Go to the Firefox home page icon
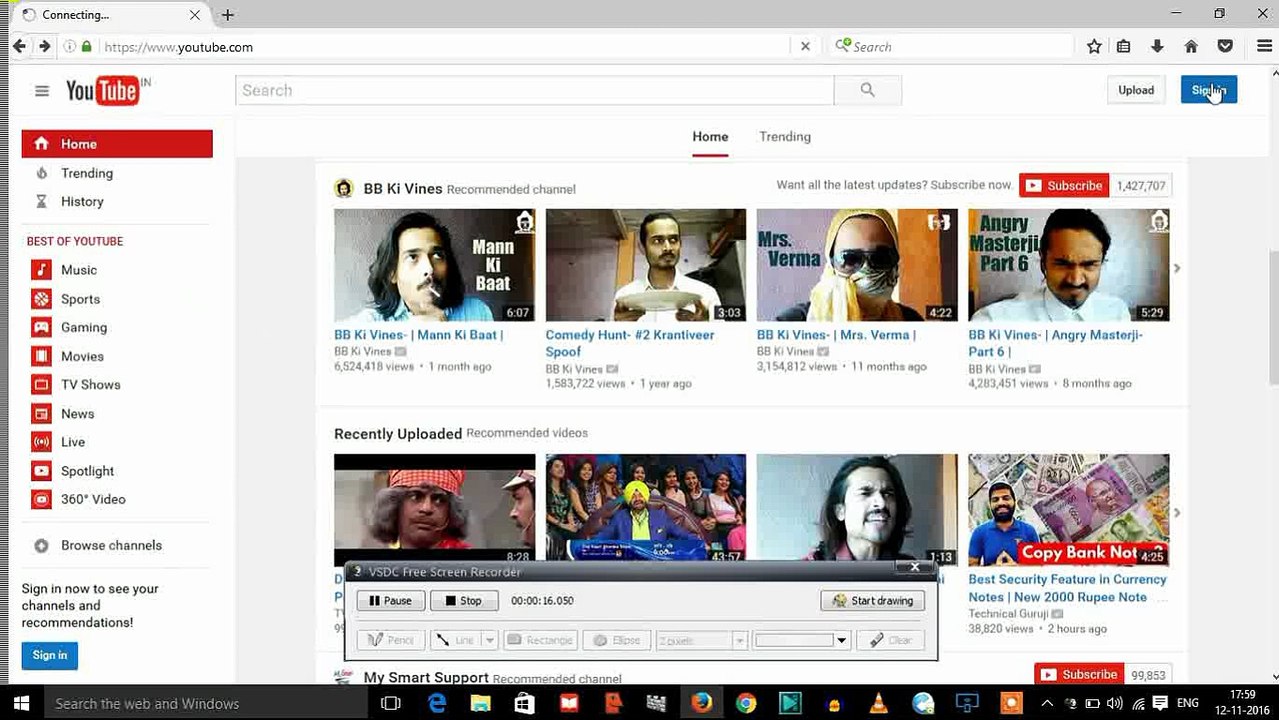This screenshot has height=720, width=1279. (x=1190, y=47)
